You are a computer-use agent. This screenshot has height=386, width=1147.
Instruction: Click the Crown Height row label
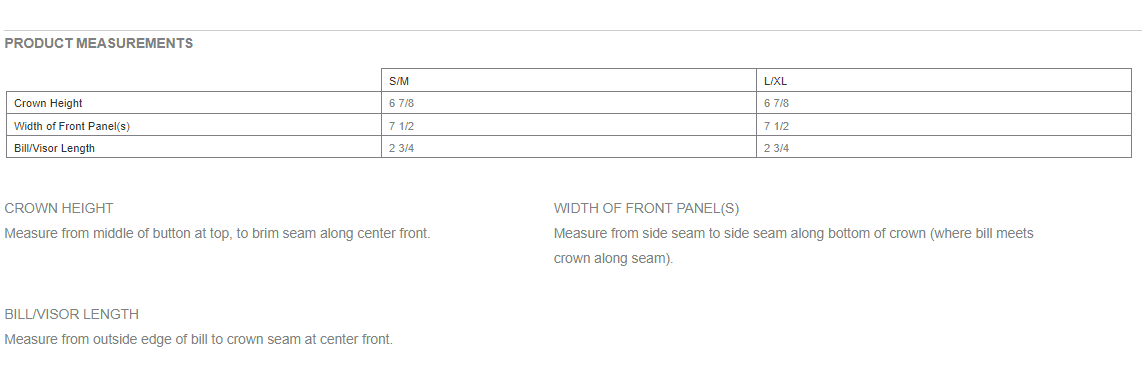click(48, 103)
